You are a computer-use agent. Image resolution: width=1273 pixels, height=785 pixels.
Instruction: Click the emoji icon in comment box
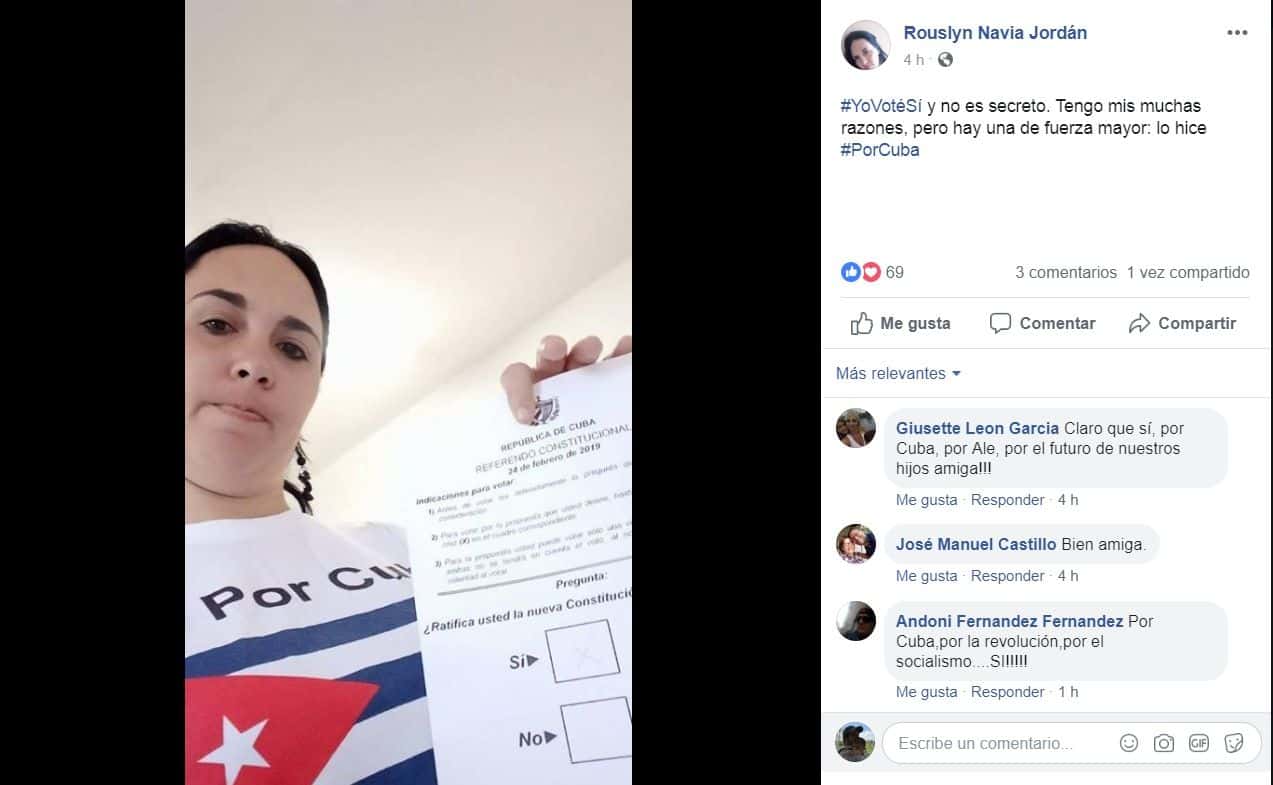(x=1129, y=743)
